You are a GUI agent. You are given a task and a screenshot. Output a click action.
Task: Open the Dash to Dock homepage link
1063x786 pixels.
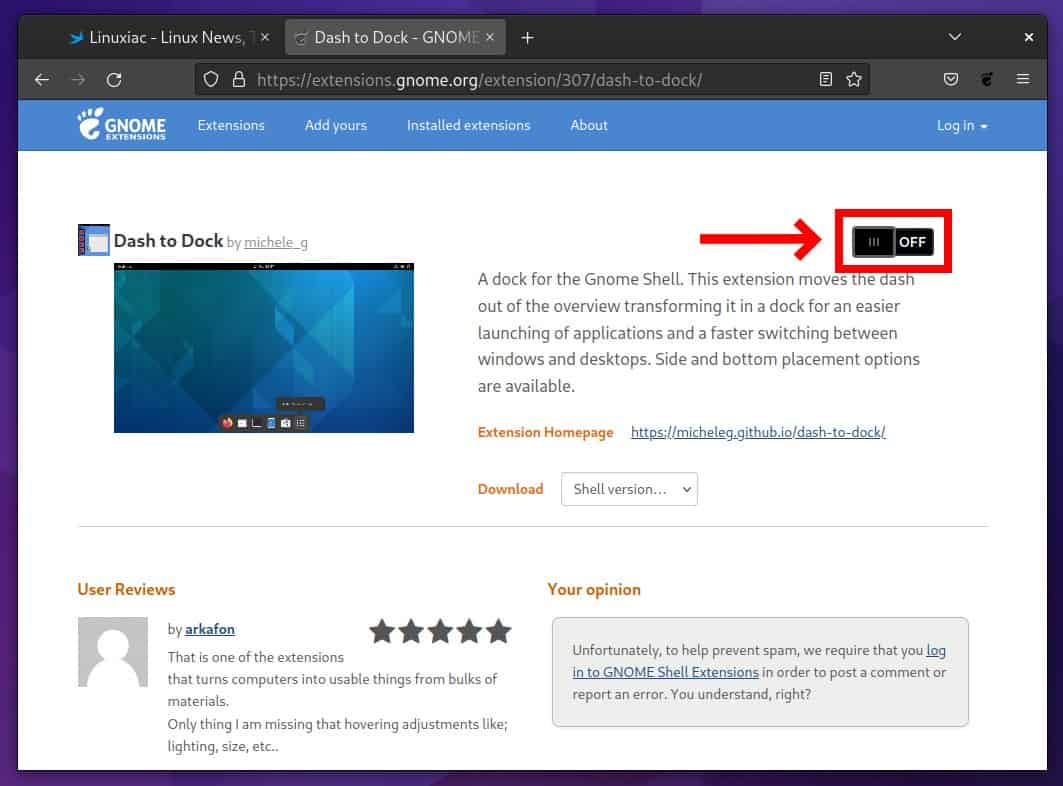coord(757,432)
